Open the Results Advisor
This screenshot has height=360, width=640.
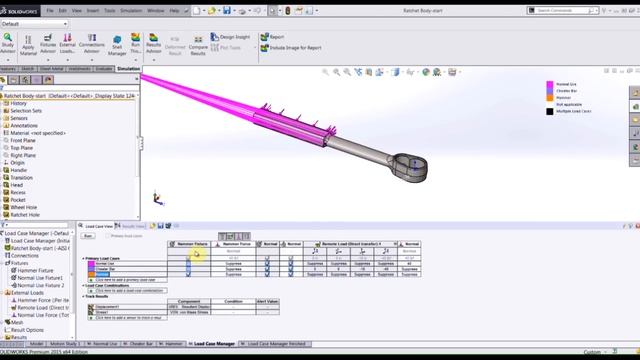pyautogui.click(x=153, y=43)
